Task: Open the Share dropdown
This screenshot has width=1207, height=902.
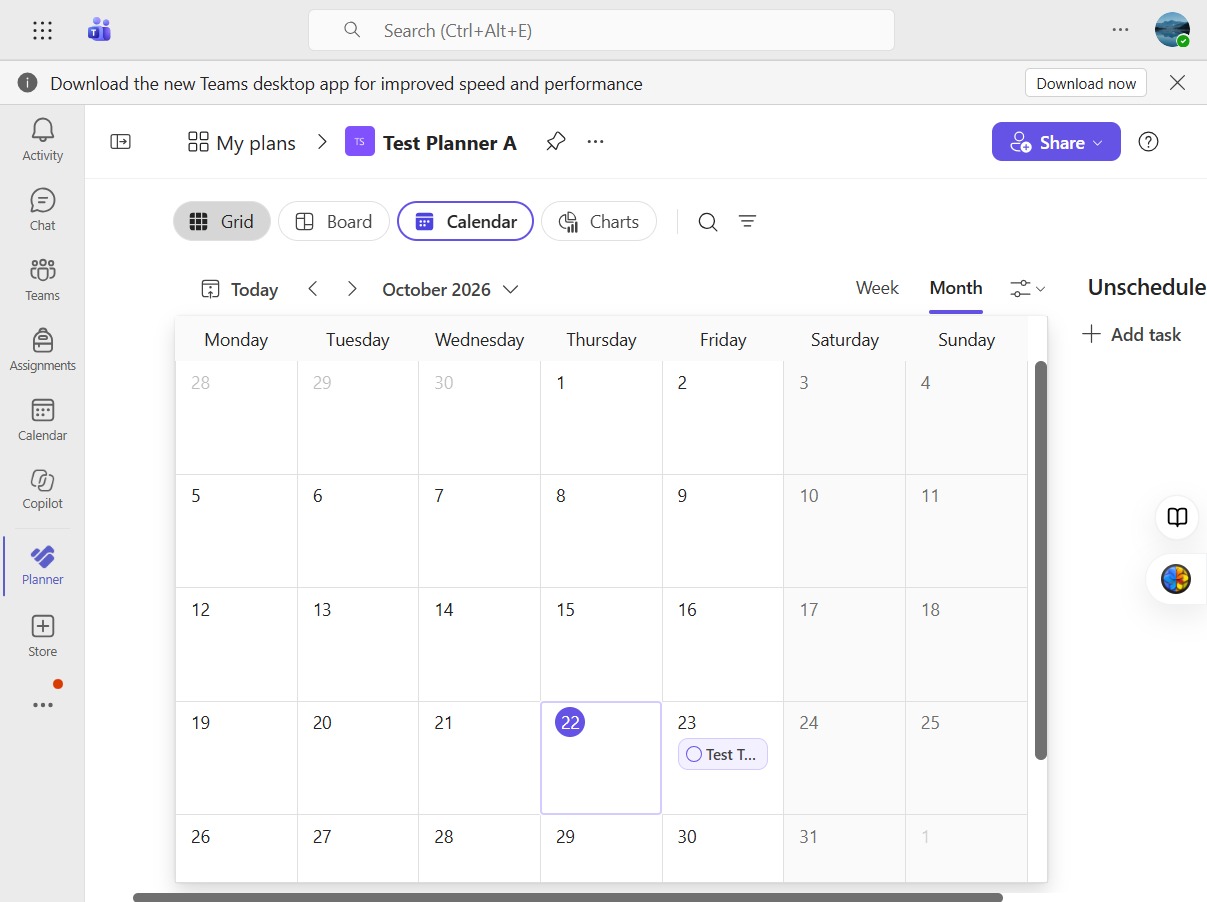Action: pyautogui.click(x=1056, y=142)
